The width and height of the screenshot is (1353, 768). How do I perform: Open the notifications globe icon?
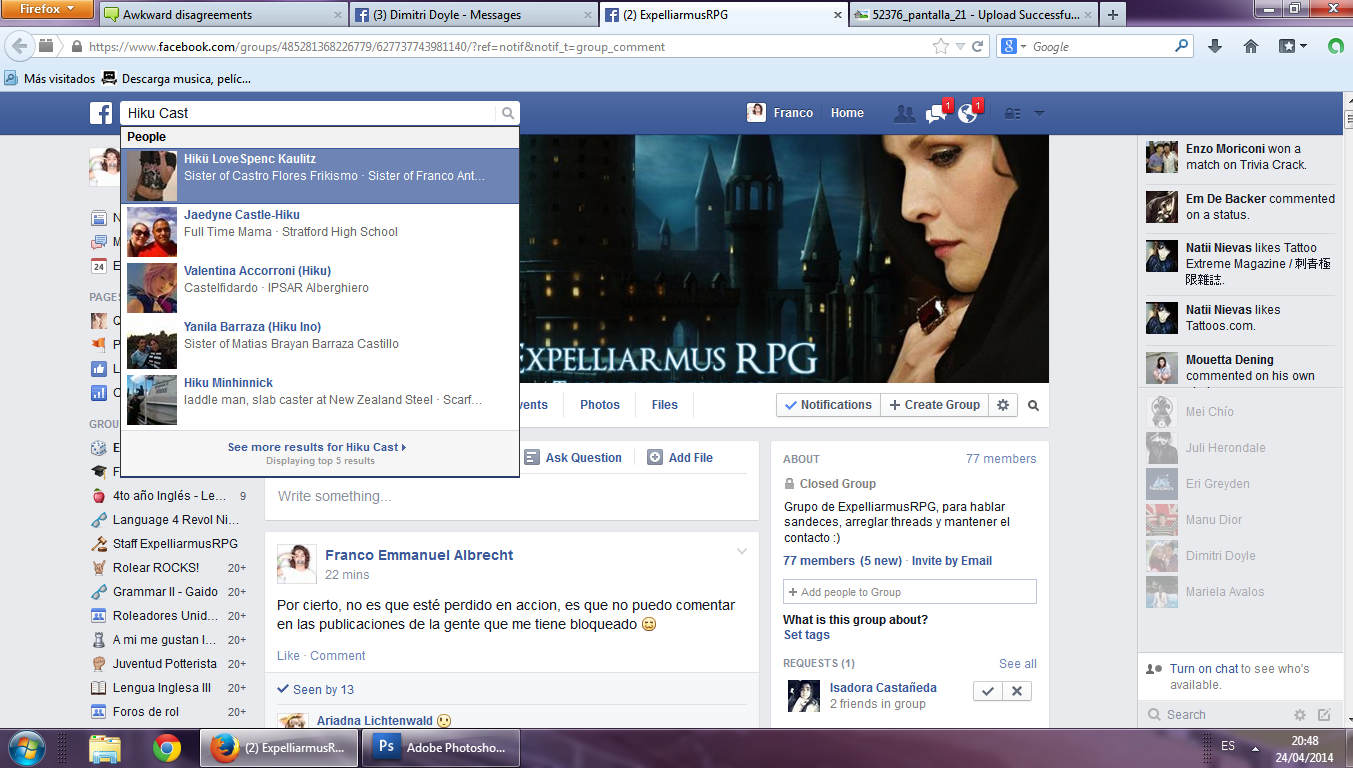click(x=968, y=114)
